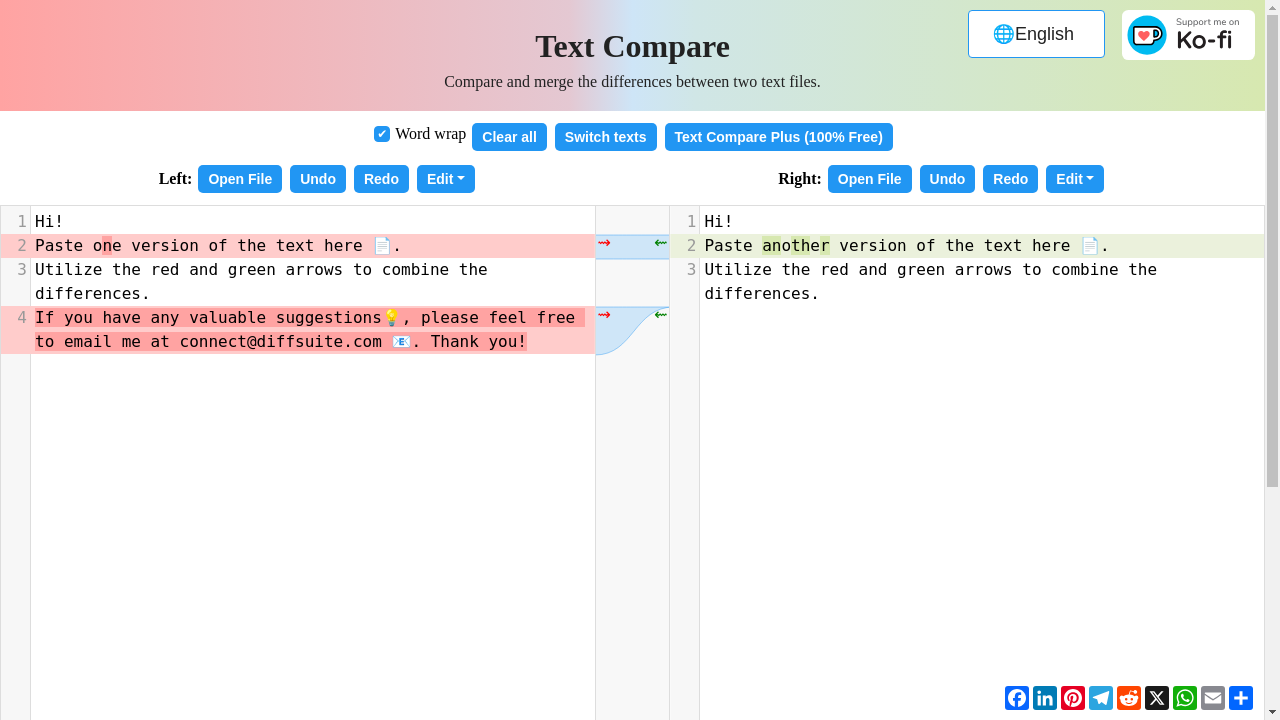
Task: Click the Facebook share icon
Action: [x=1017, y=698]
